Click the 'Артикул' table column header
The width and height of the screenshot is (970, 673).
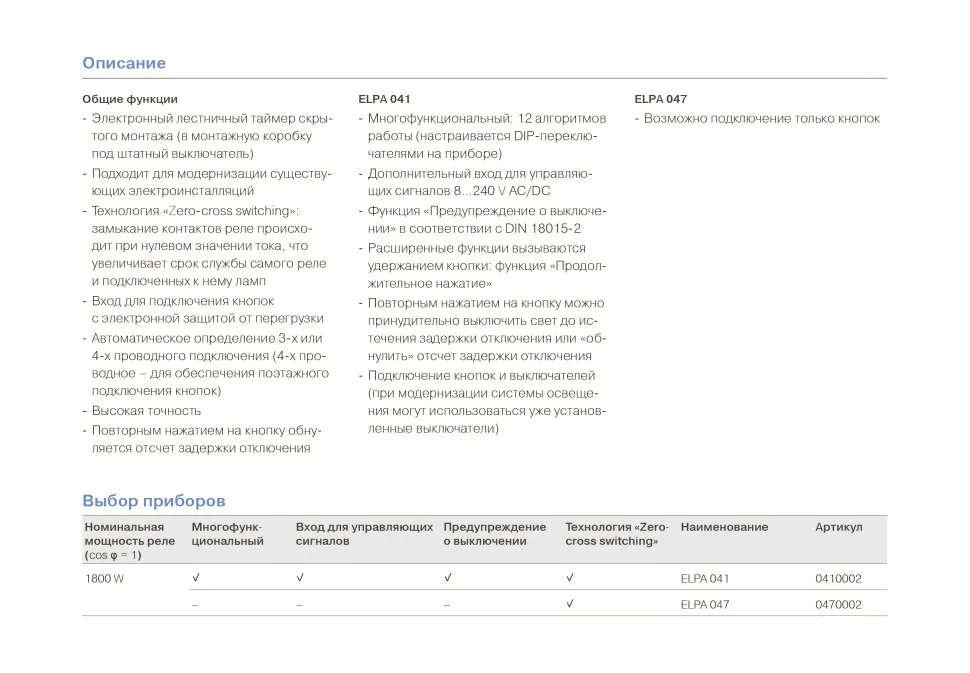(x=838, y=527)
